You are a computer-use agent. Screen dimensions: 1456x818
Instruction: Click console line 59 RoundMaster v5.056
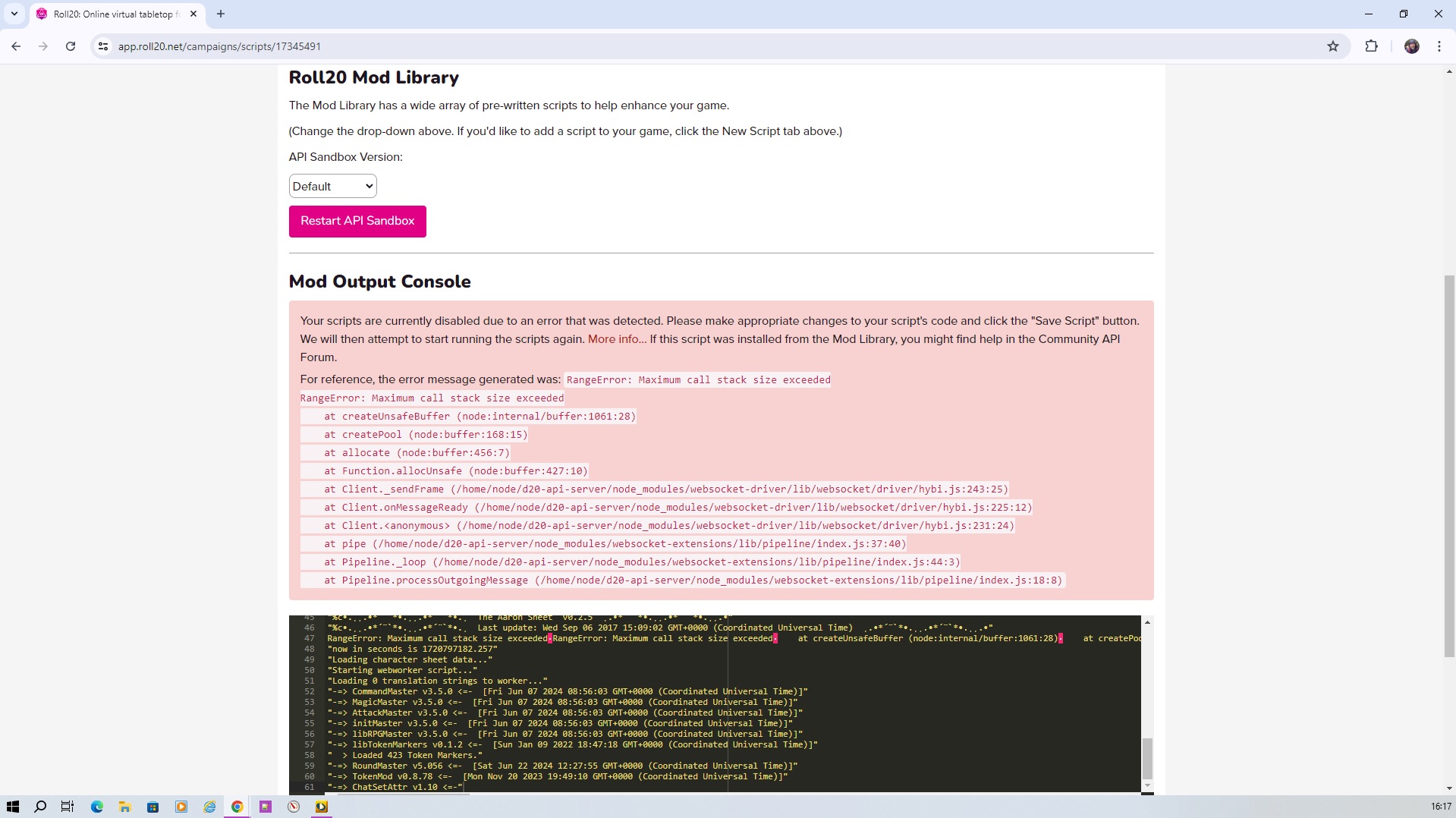(x=562, y=766)
